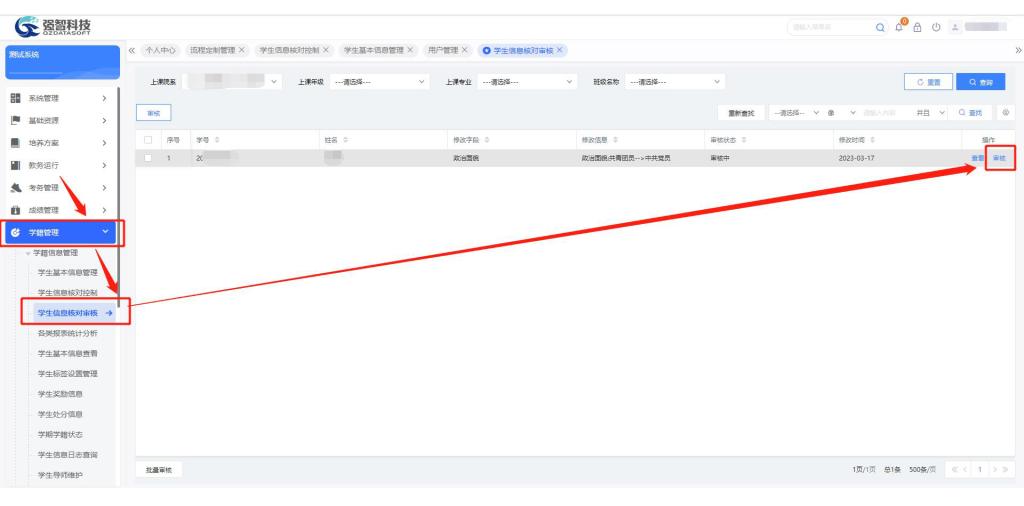Screen dimensions: 1024x506
Task: Click the 批量审核 button at bottom
Action: click(x=159, y=469)
